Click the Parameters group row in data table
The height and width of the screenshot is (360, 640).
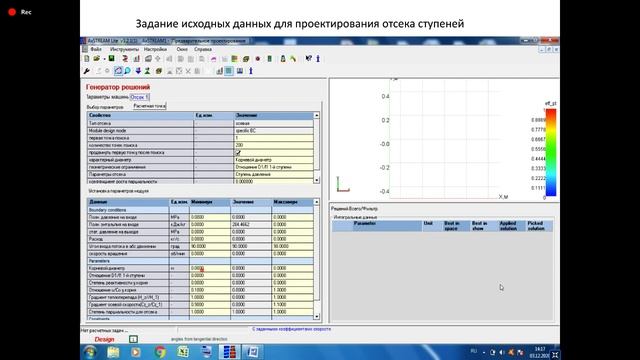[x=200, y=261]
